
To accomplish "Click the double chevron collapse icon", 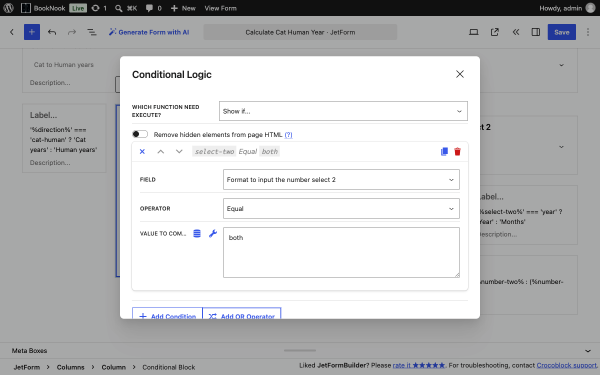I will (x=515, y=32).
